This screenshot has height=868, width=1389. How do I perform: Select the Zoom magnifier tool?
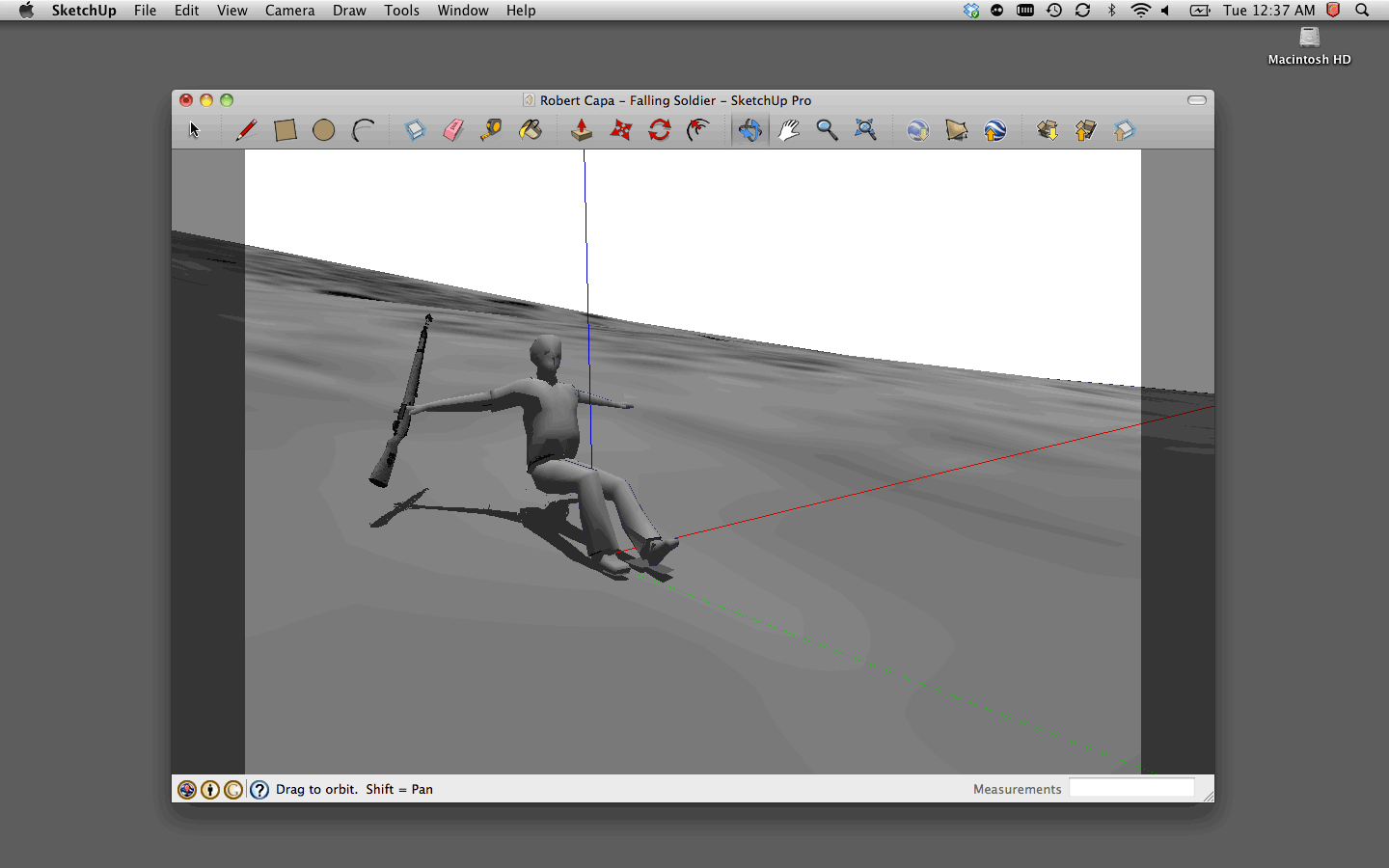pyautogui.click(x=827, y=130)
